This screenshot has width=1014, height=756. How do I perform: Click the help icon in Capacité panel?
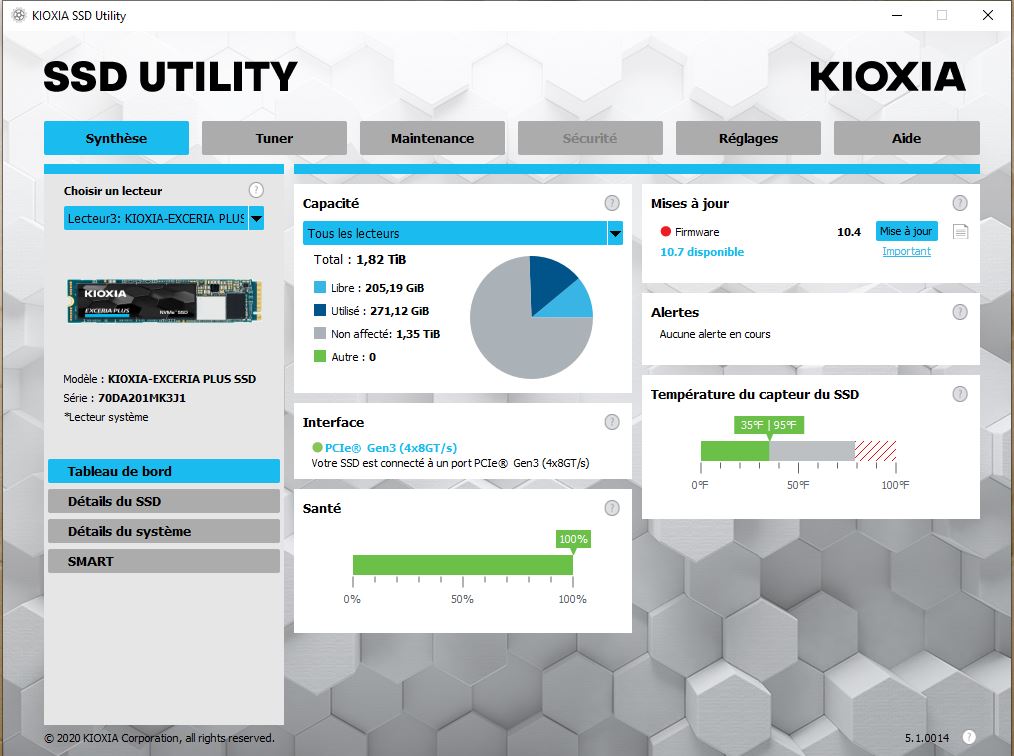612,203
